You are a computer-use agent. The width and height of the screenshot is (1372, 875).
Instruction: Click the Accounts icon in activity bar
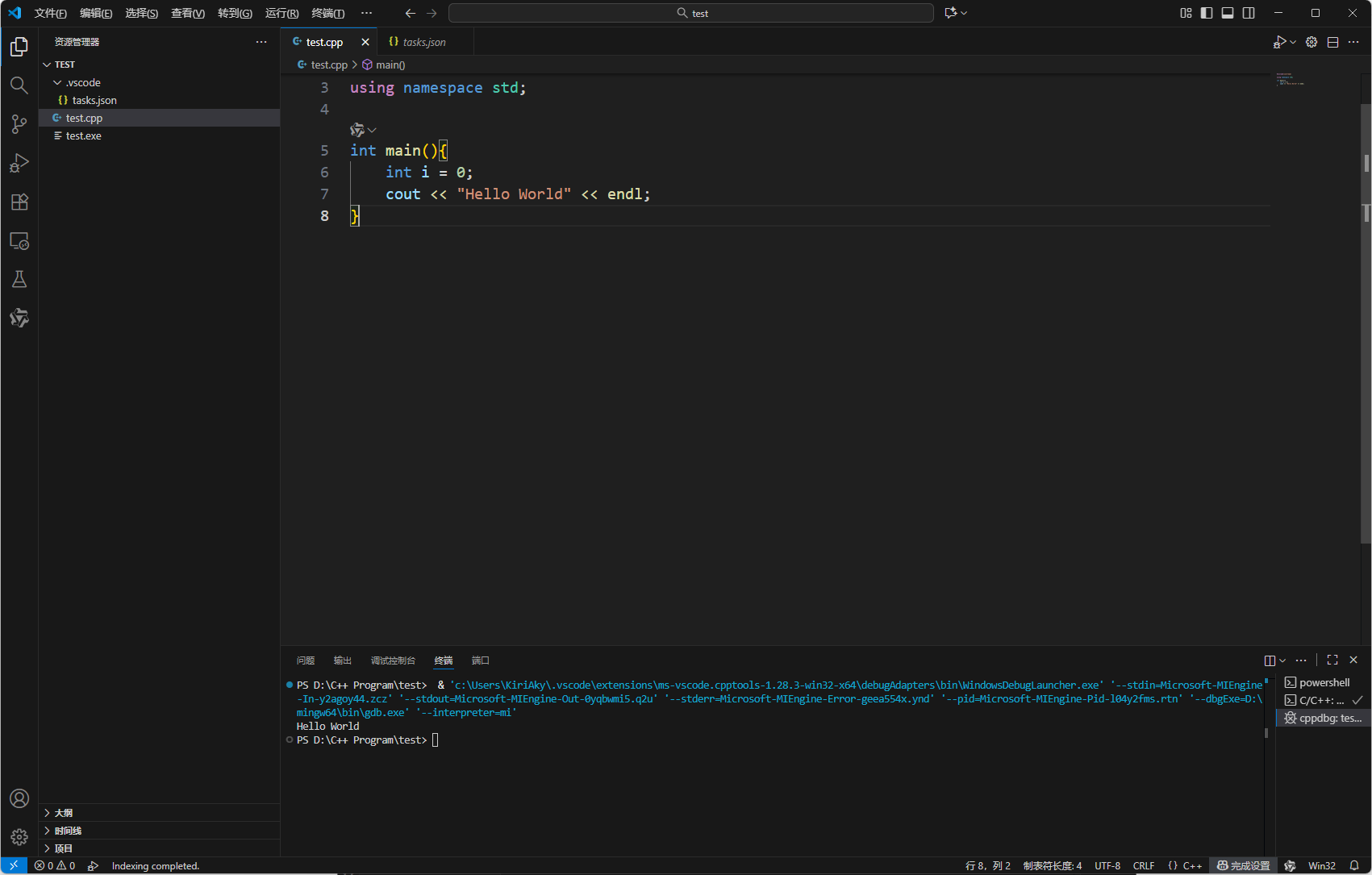click(19, 798)
